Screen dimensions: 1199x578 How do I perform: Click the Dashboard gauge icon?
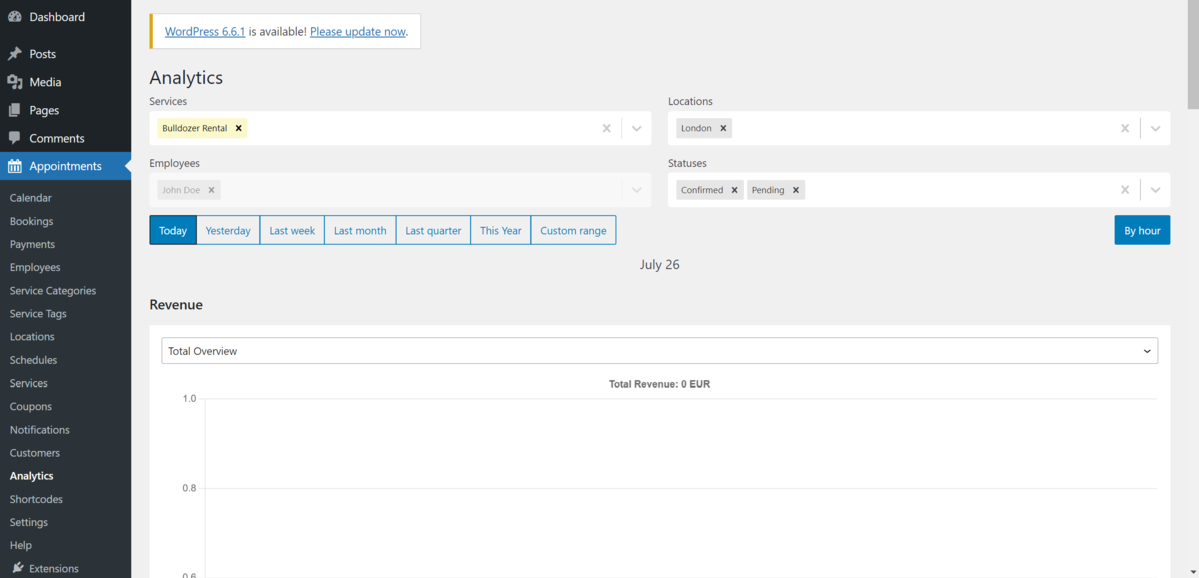coord(15,17)
